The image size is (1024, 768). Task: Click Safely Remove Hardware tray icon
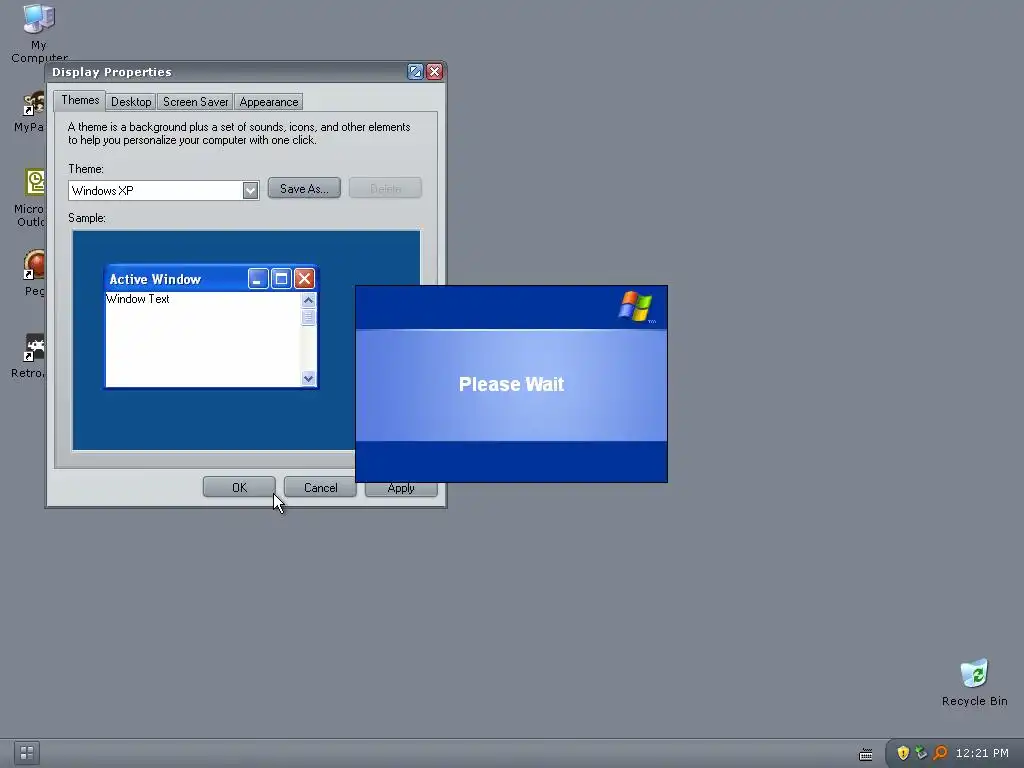921,753
